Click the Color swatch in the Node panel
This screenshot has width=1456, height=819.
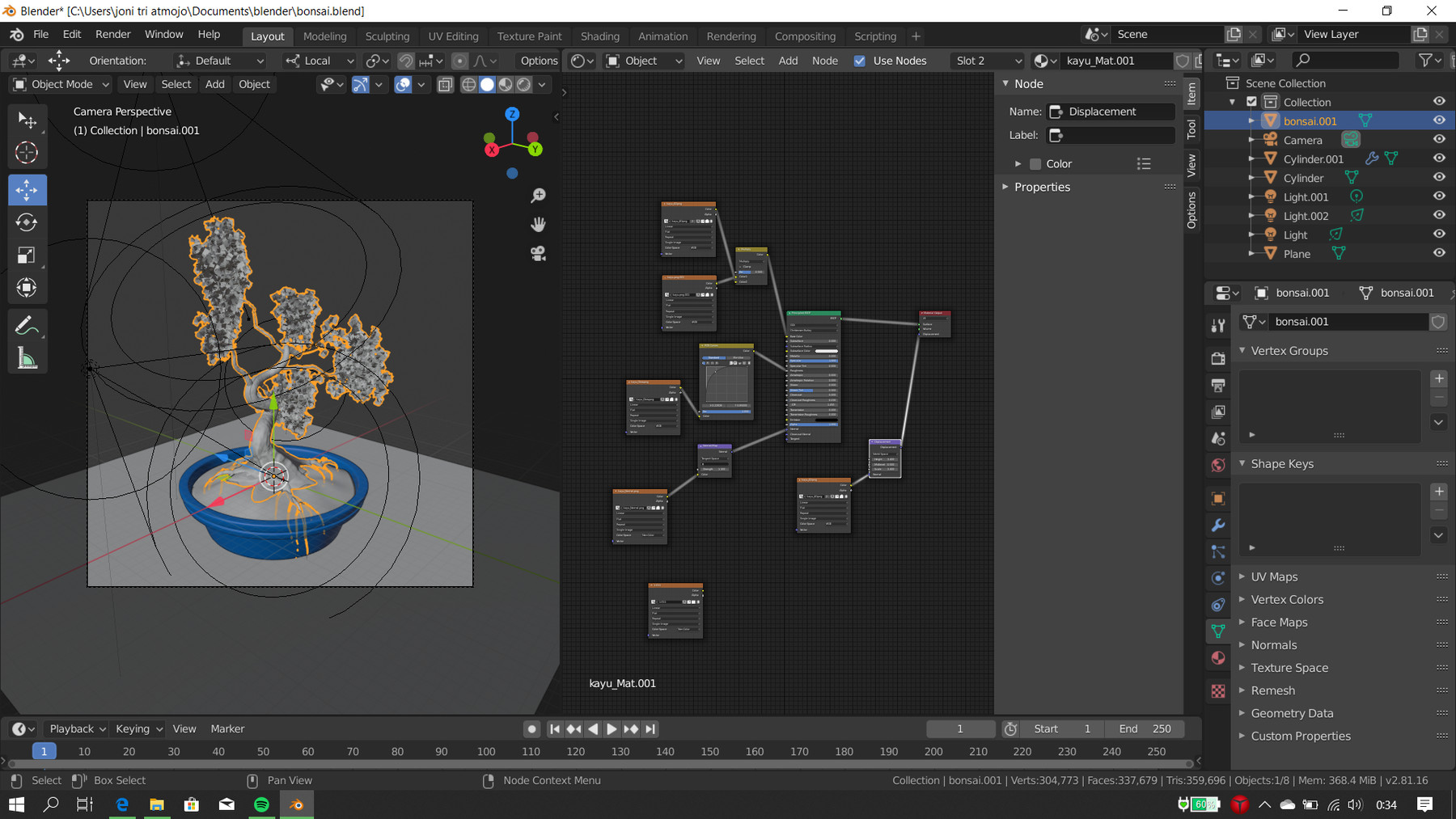1035,163
